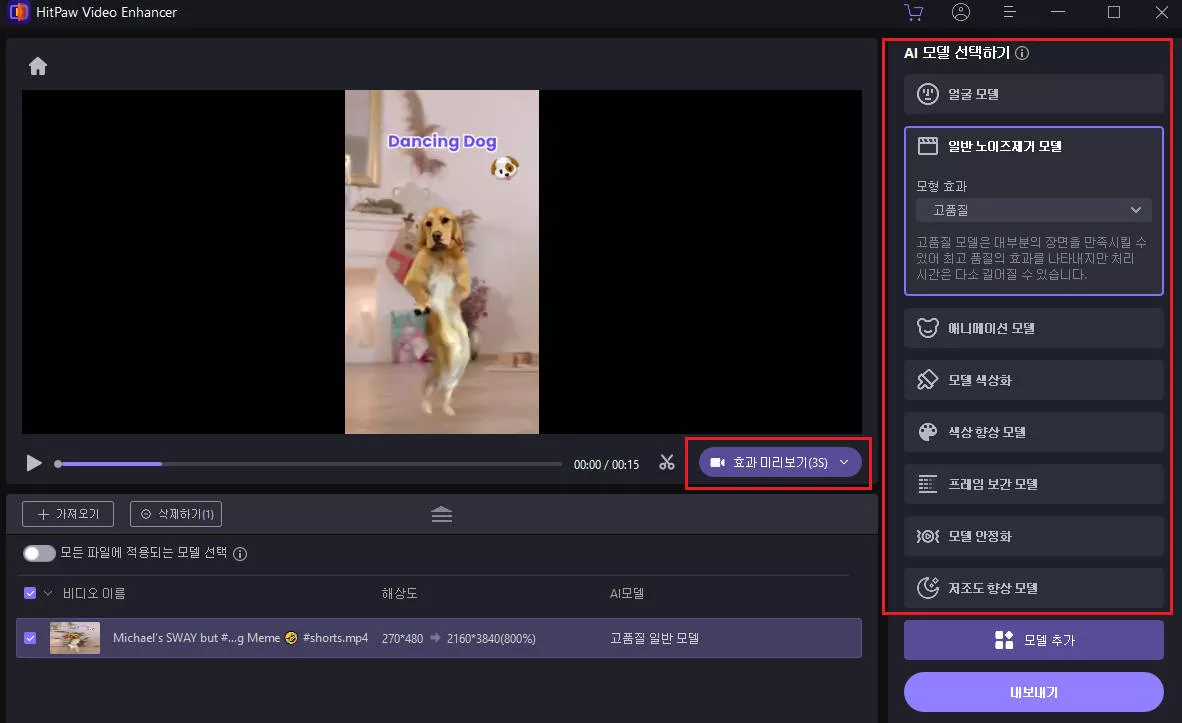Click the video playback progress bar
The width and height of the screenshot is (1182, 723).
coord(310,464)
